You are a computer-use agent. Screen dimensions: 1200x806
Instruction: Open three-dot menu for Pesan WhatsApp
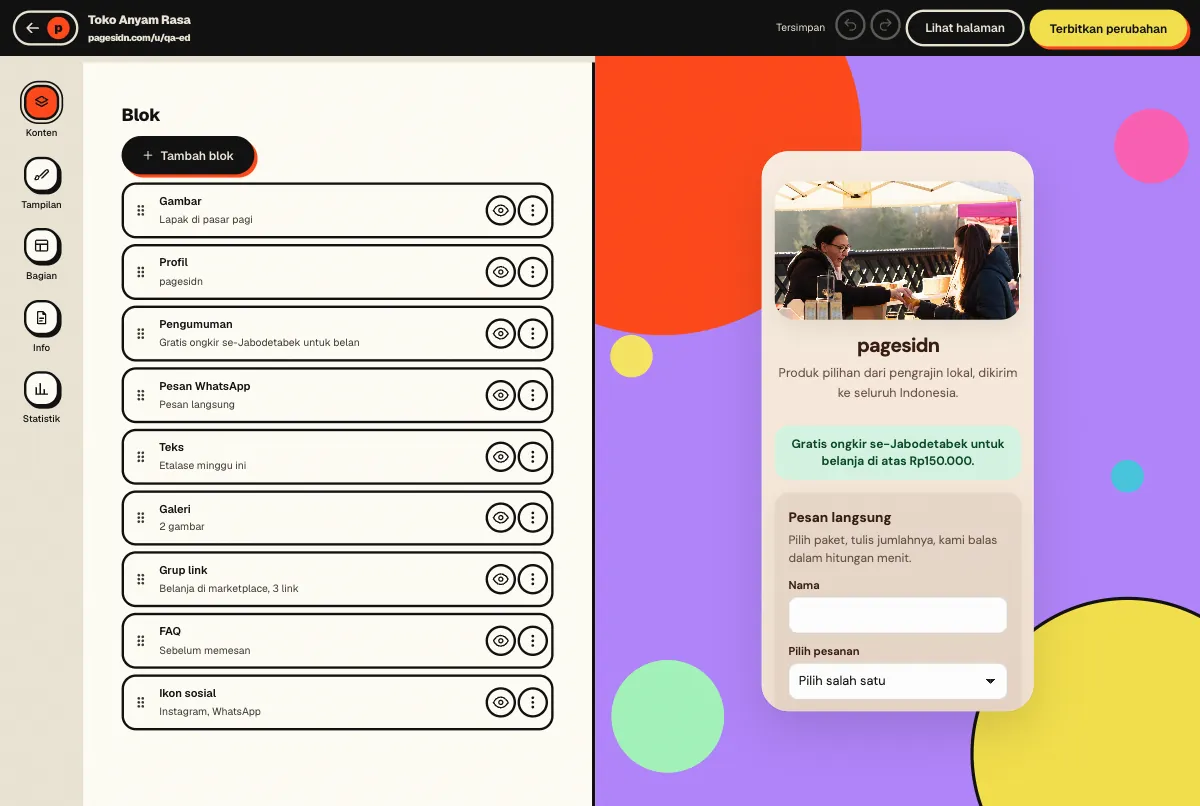(533, 395)
